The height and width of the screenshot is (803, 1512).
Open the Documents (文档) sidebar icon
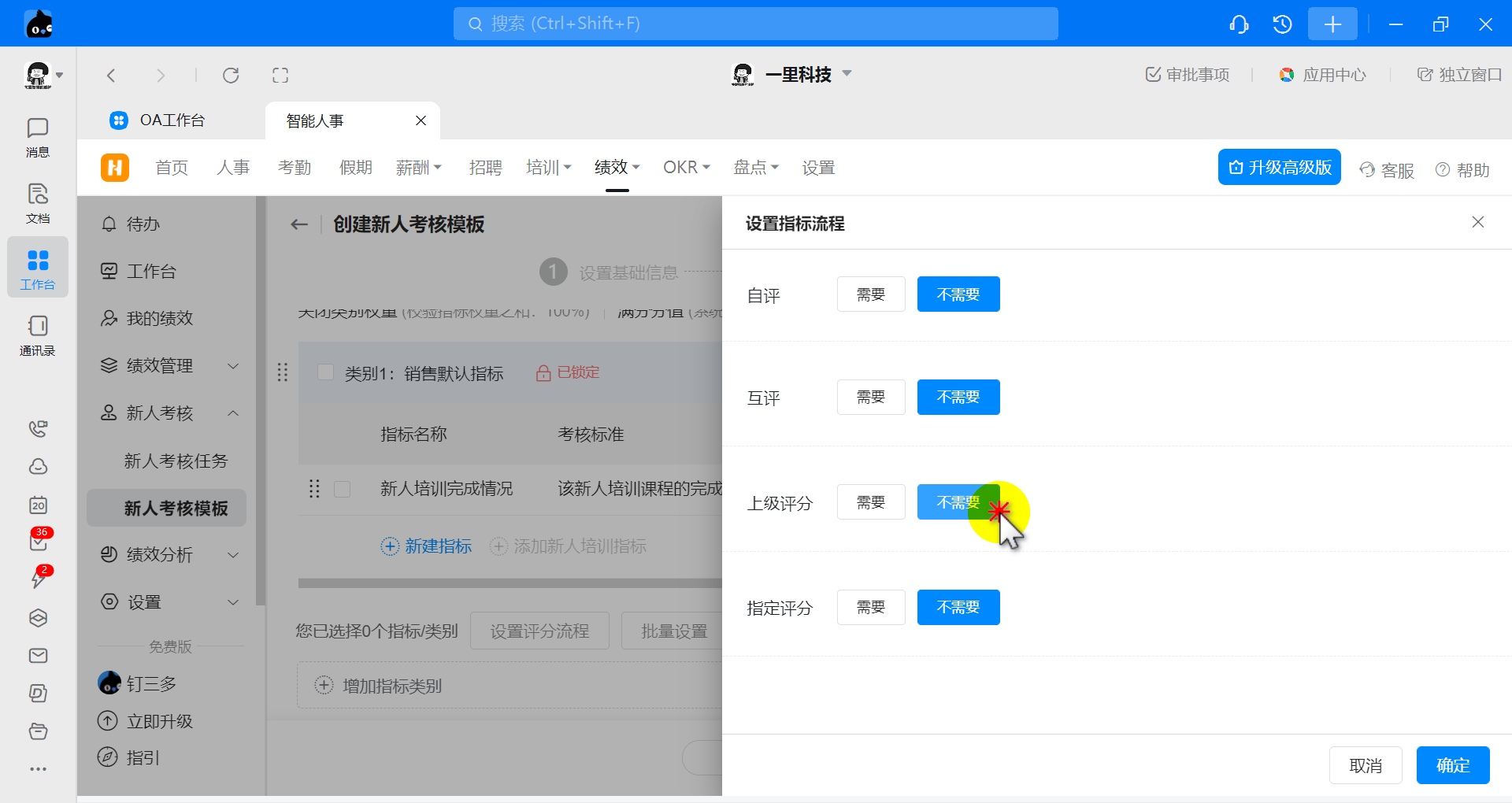click(x=37, y=203)
